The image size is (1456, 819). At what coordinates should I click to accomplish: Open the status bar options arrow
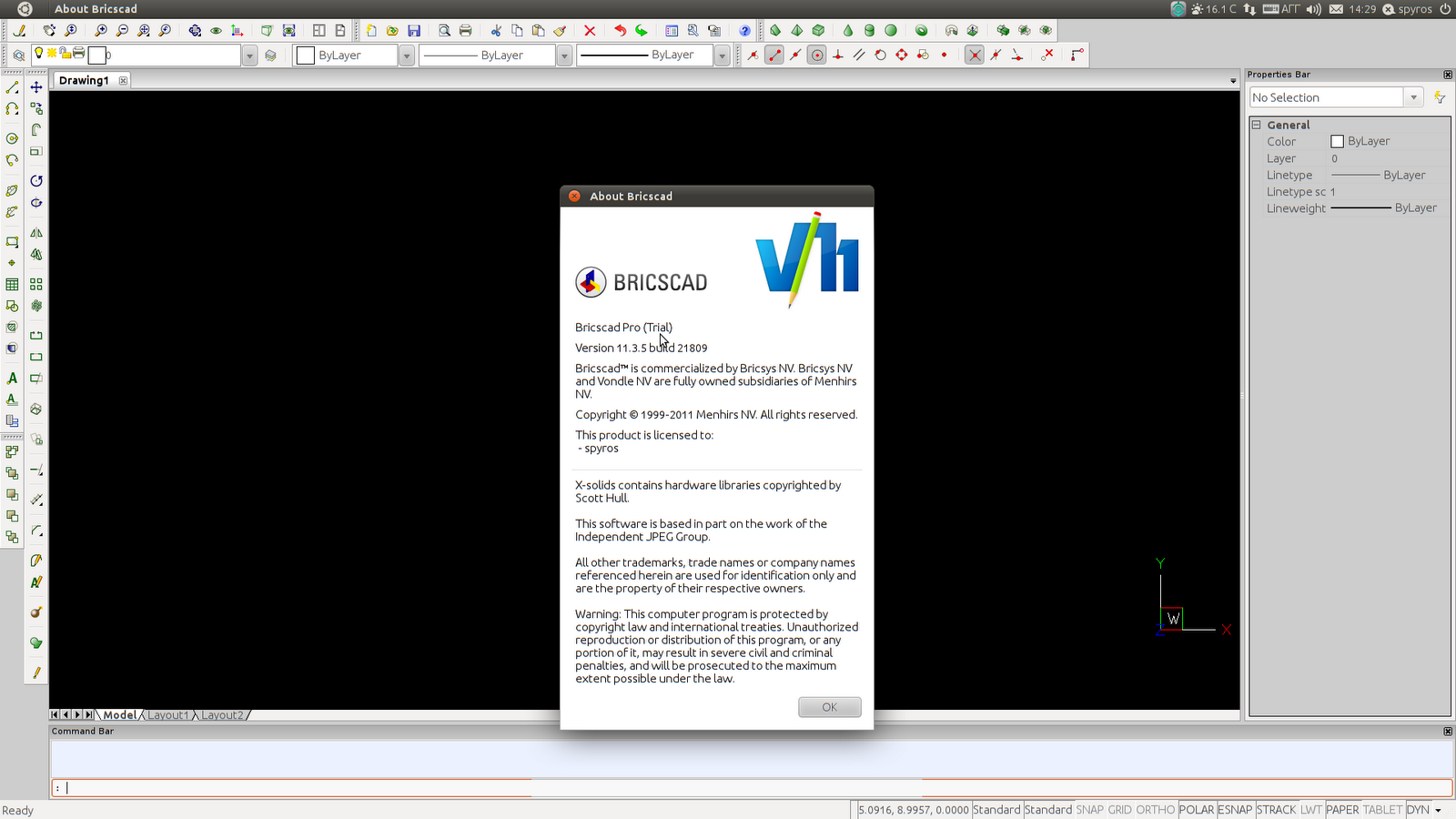tap(1439, 810)
